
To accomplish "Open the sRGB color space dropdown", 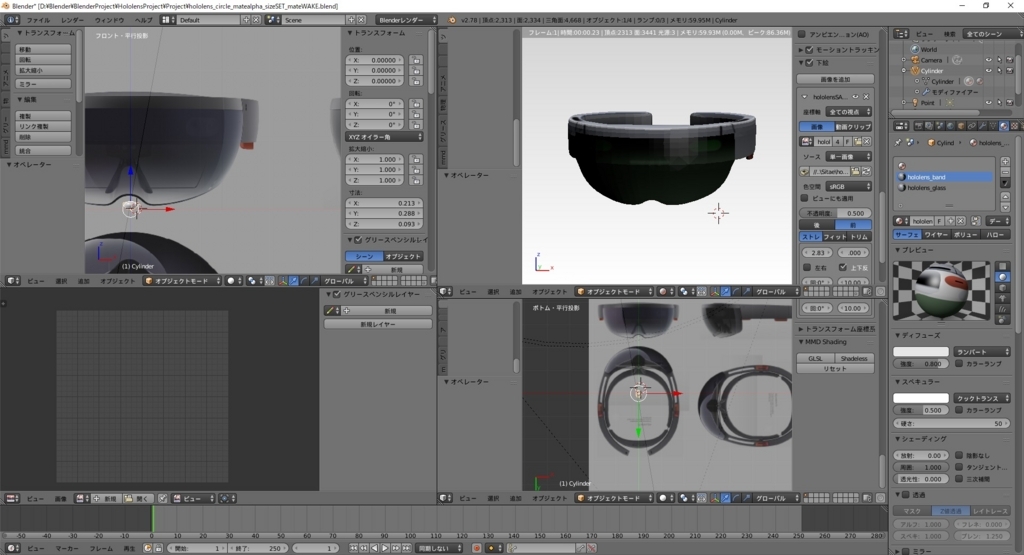I will [x=848, y=186].
